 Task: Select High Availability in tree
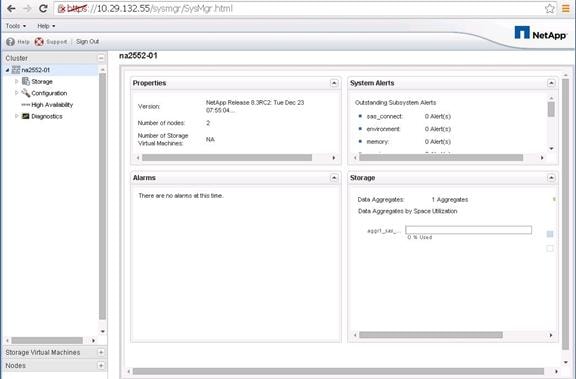pyautogui.click(x=52, y=105)
